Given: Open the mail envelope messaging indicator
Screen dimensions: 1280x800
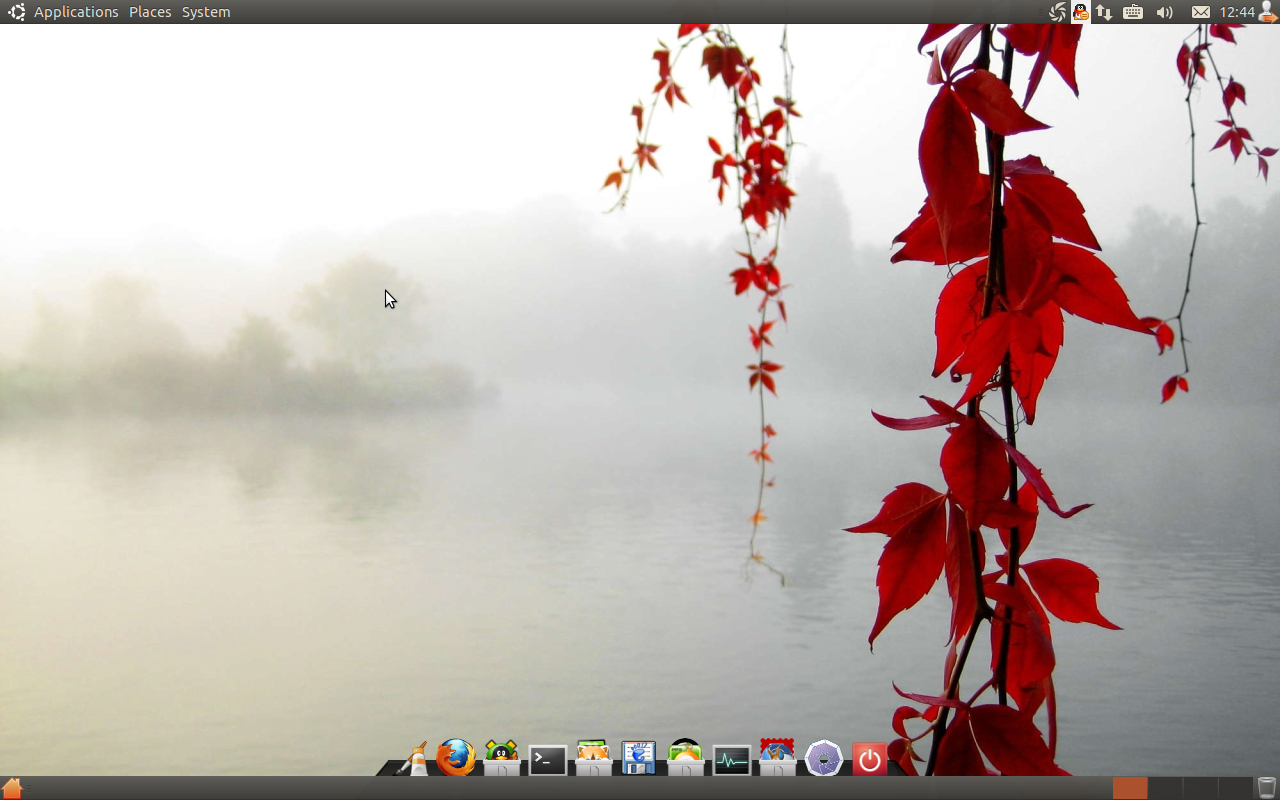Looking at the screenshot, I should click(1201, 12).
